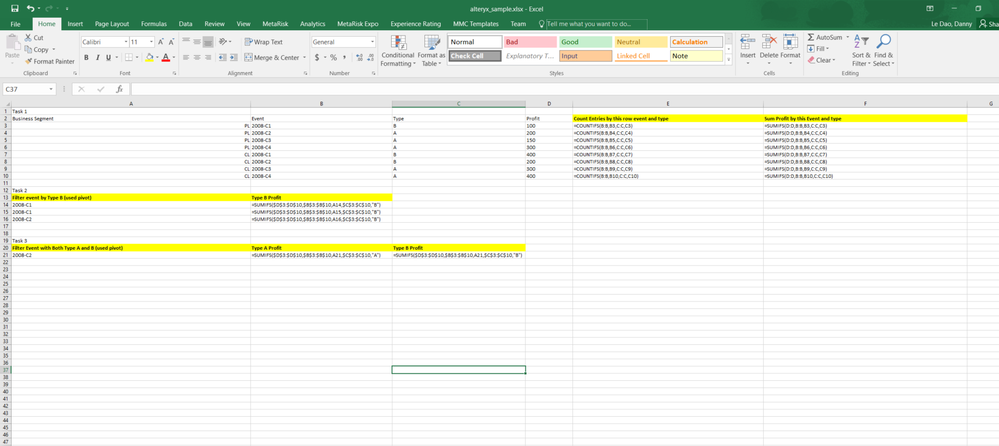Image resolution: width=999 pixels, height=446 pixels.
Task: Increase decimal places
Action: point(359,57)
